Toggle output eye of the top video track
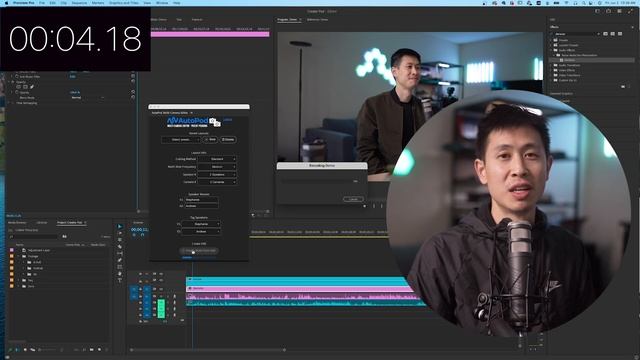 click(161, 274)
